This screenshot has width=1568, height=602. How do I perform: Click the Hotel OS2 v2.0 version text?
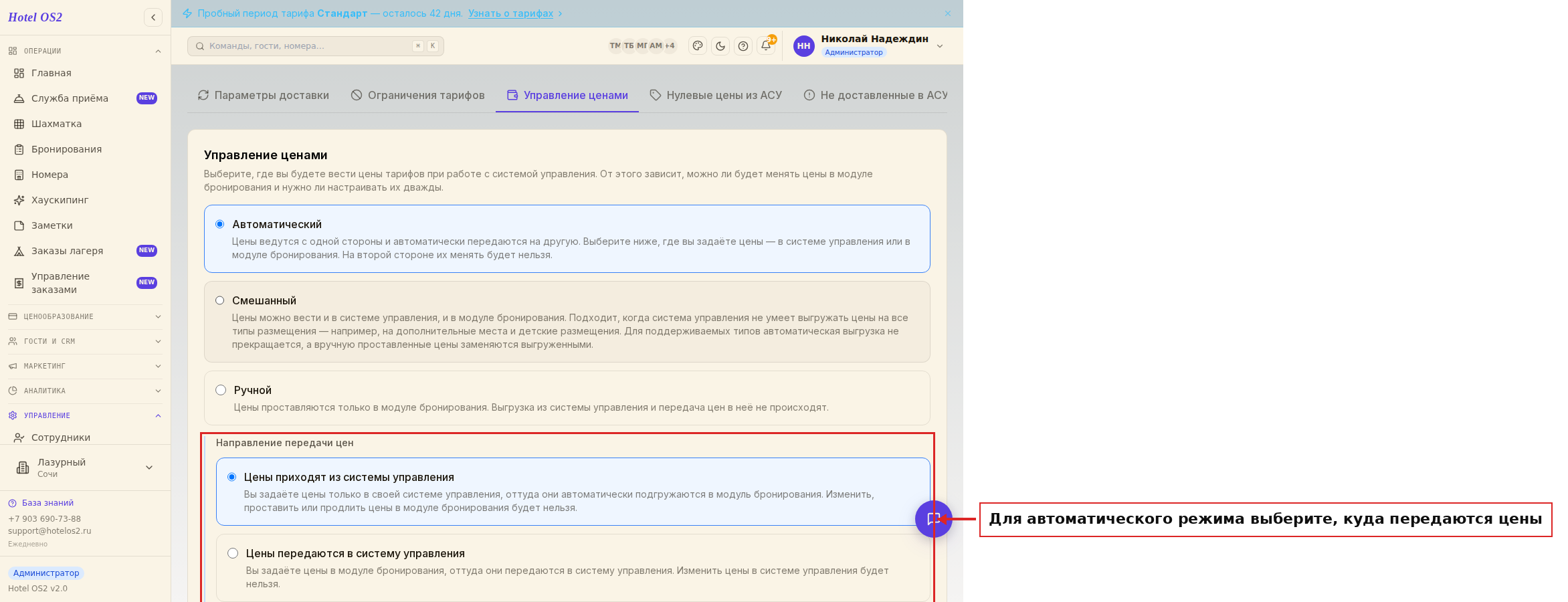pyautogui.click(x=37, y=589)
